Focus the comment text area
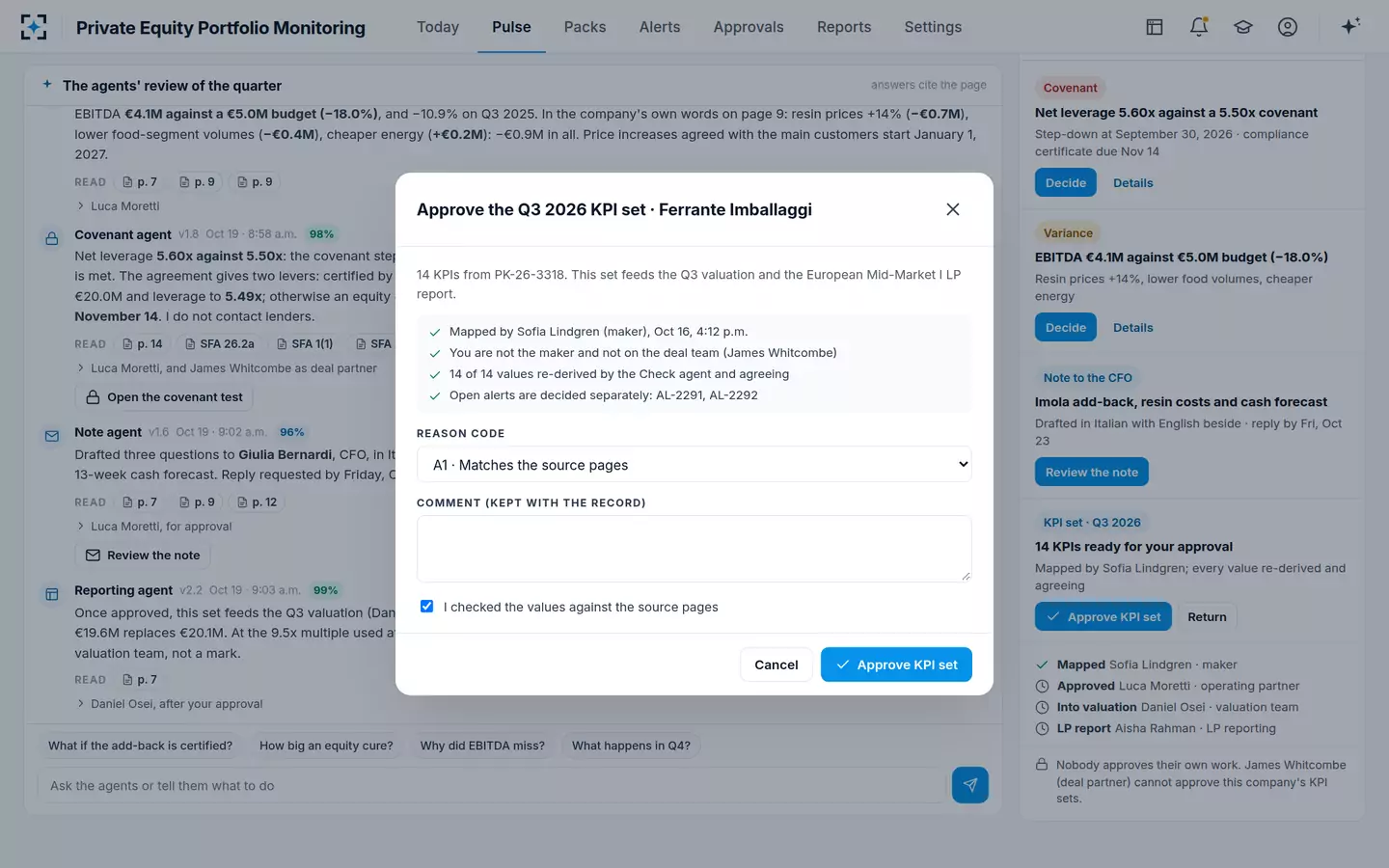This screenshot has width=1389, height=868. tap(694, 549)
